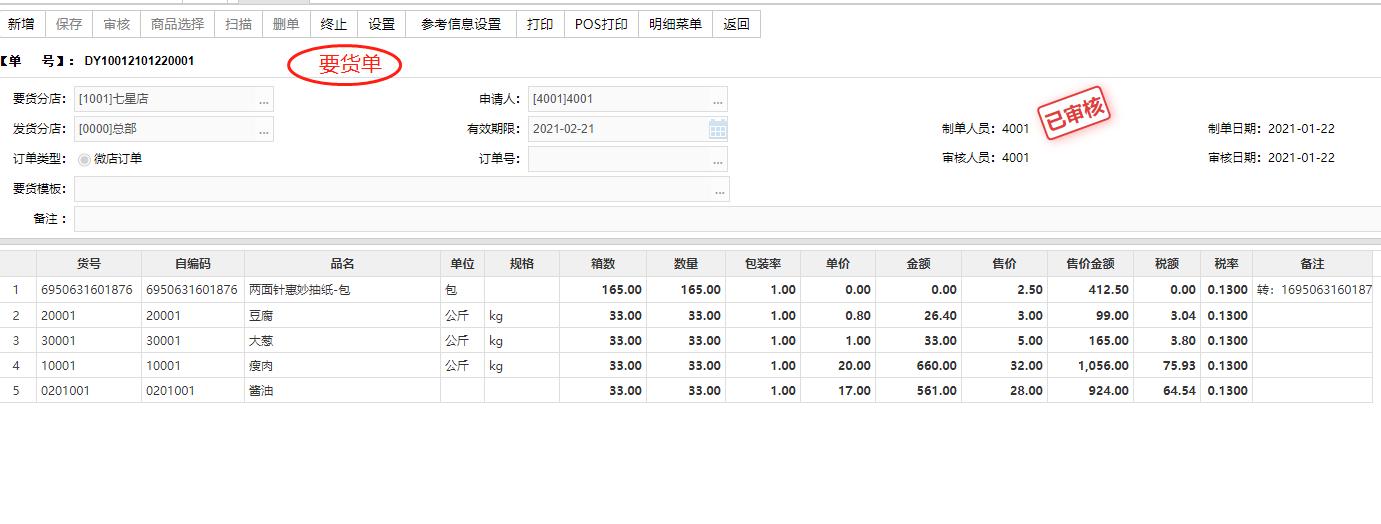Click the 删单 toolbar button
This screenshot has height=524, width=1381.
click(286, 24)
